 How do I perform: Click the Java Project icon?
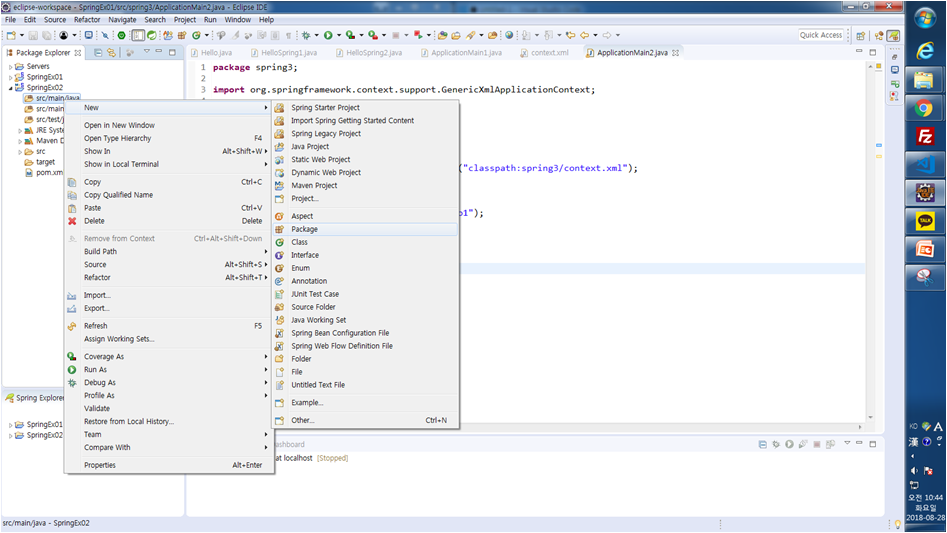point(279,147)
